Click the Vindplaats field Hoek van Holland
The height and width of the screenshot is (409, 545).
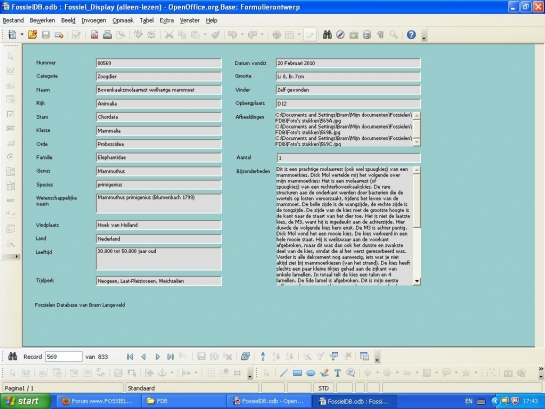coord(158,225)
